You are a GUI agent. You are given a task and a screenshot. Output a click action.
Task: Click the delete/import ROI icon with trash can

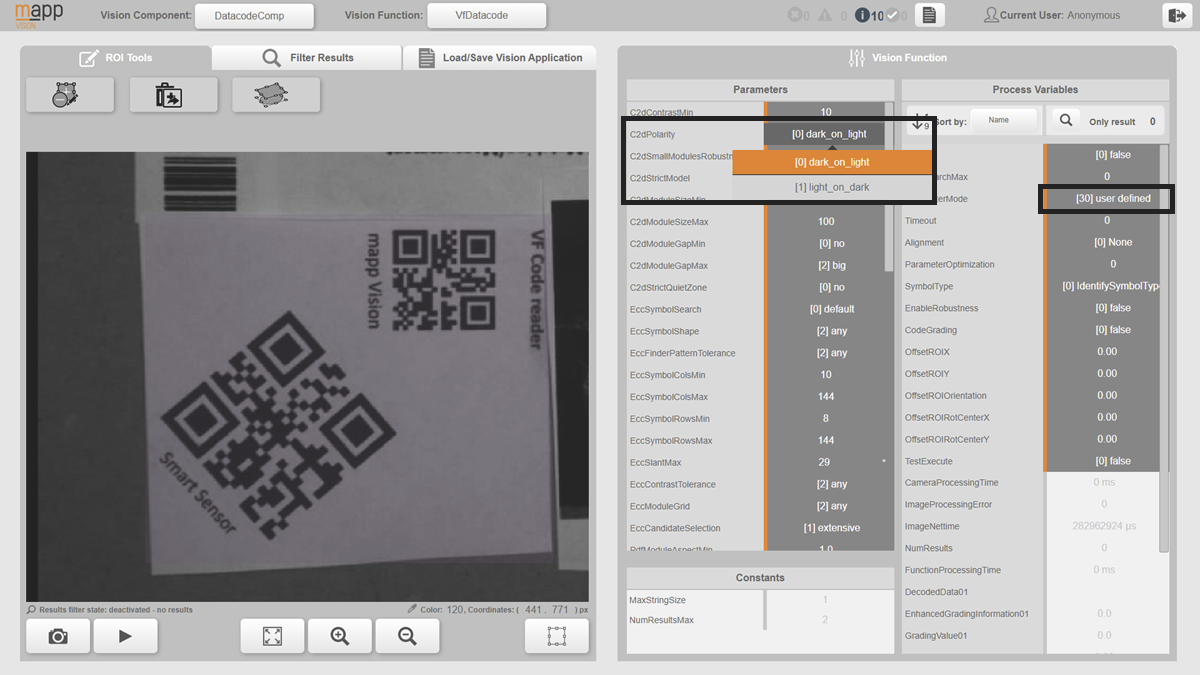(x=173, y=95)
